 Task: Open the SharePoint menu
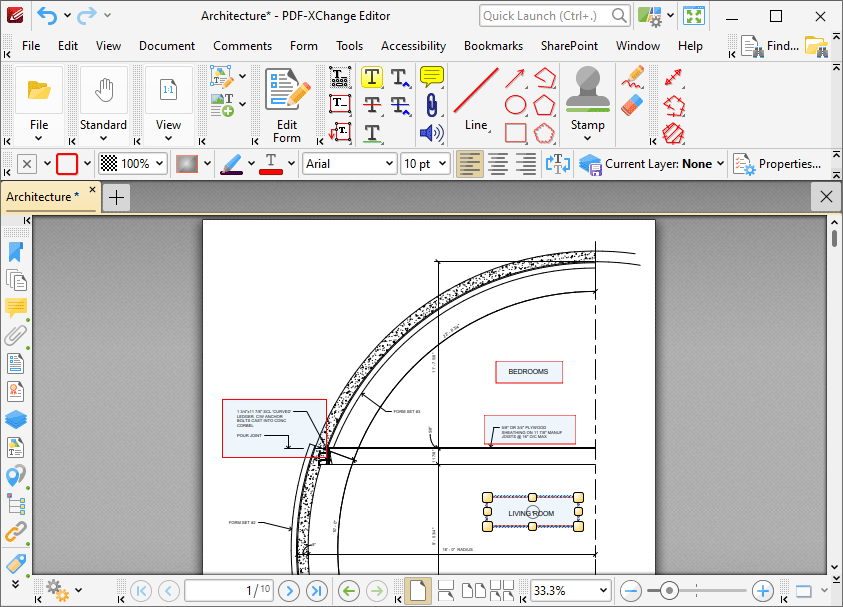click(569, 46)
